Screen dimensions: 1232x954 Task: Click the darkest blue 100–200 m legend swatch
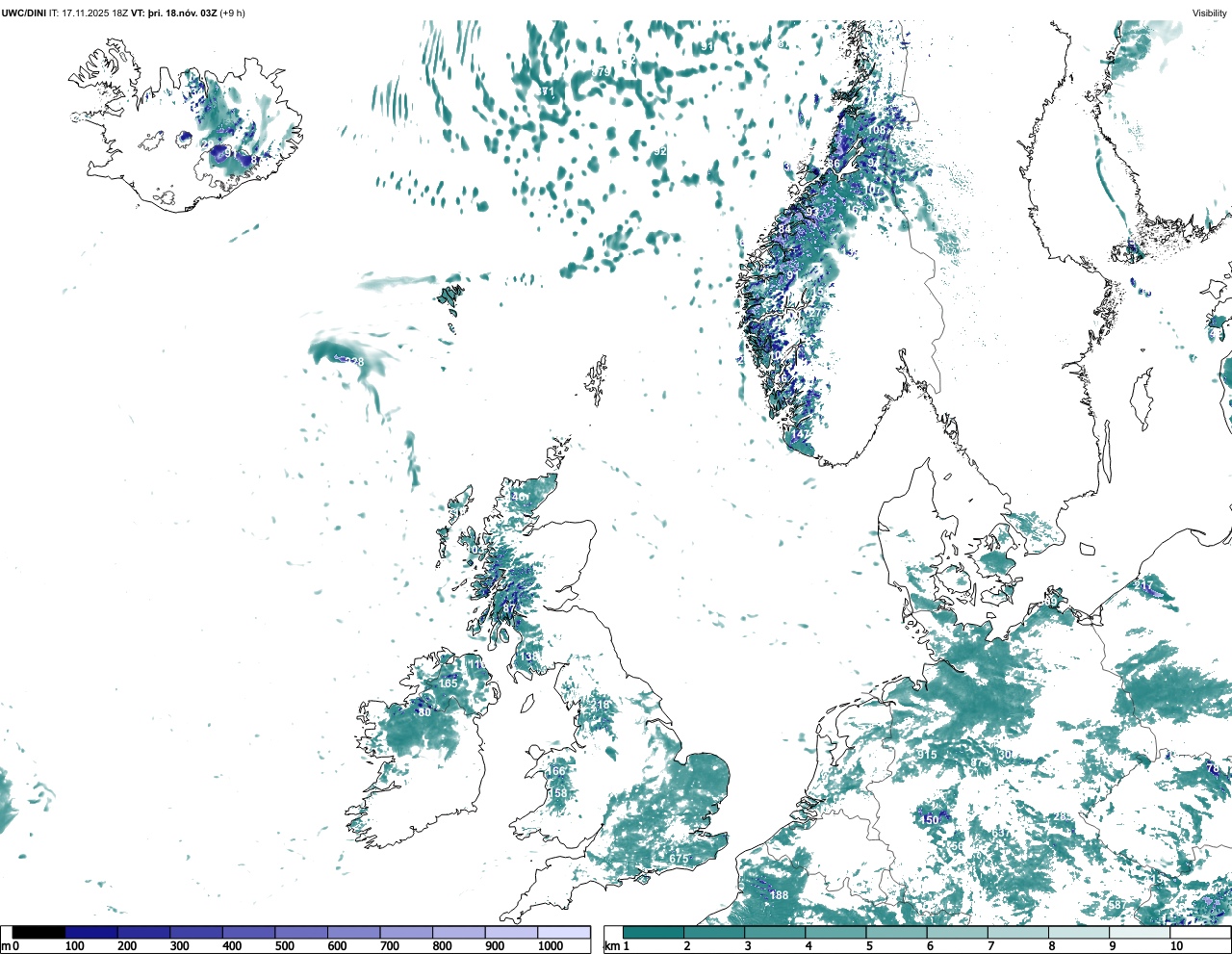(x=91, y=932)
